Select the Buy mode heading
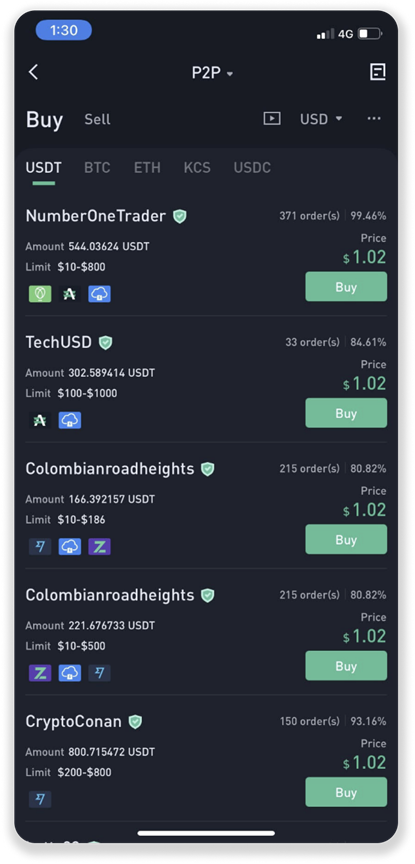This screenshot has height=864, width=415. click(x=45, y=120)
